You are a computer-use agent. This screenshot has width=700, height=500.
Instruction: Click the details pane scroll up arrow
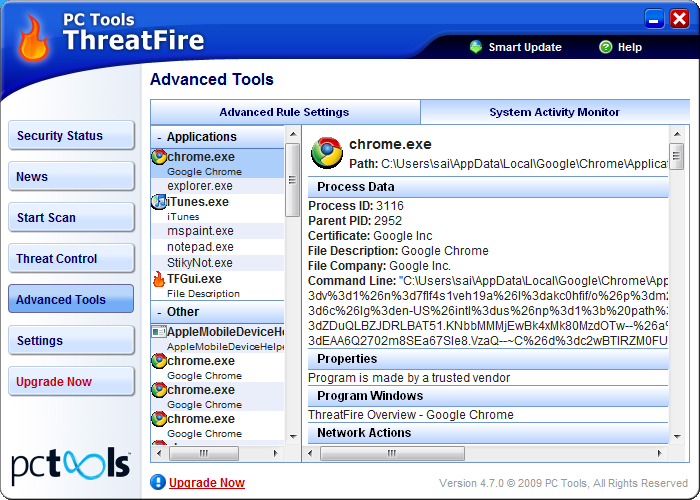[x=677, y=134]
